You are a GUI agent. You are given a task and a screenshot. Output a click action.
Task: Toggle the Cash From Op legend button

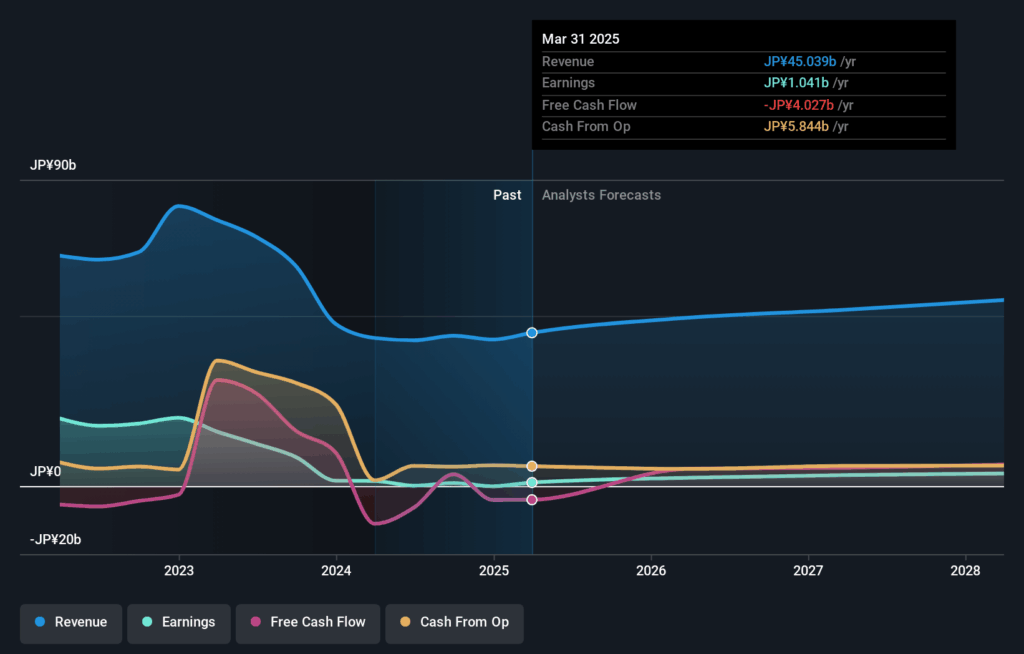click(x=454, y=622)
